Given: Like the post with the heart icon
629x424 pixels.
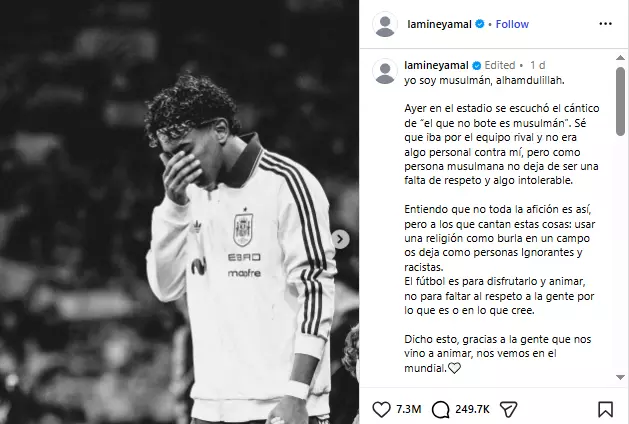Looking at the screenshot, I should (381, 410).
